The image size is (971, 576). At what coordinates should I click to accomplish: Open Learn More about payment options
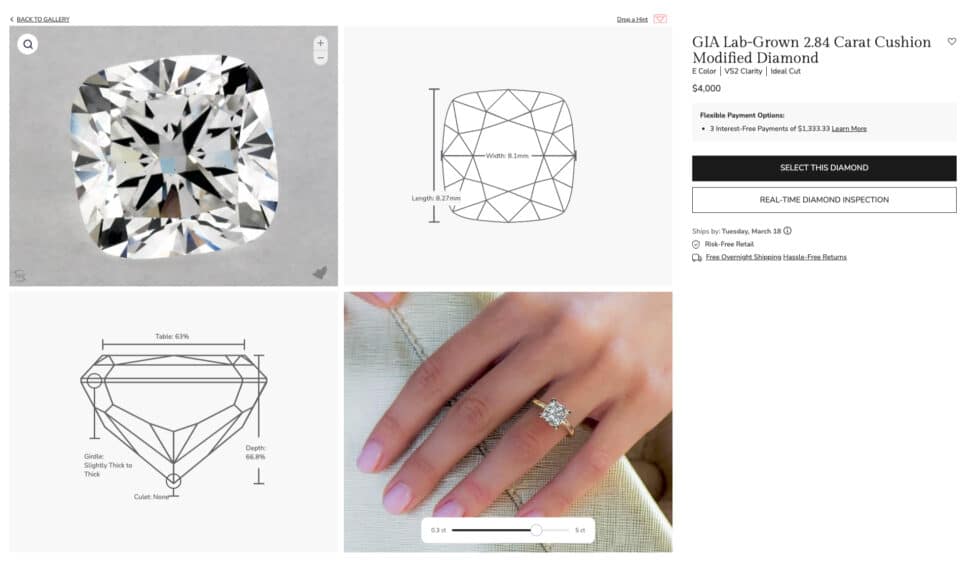tap(849, 129)
